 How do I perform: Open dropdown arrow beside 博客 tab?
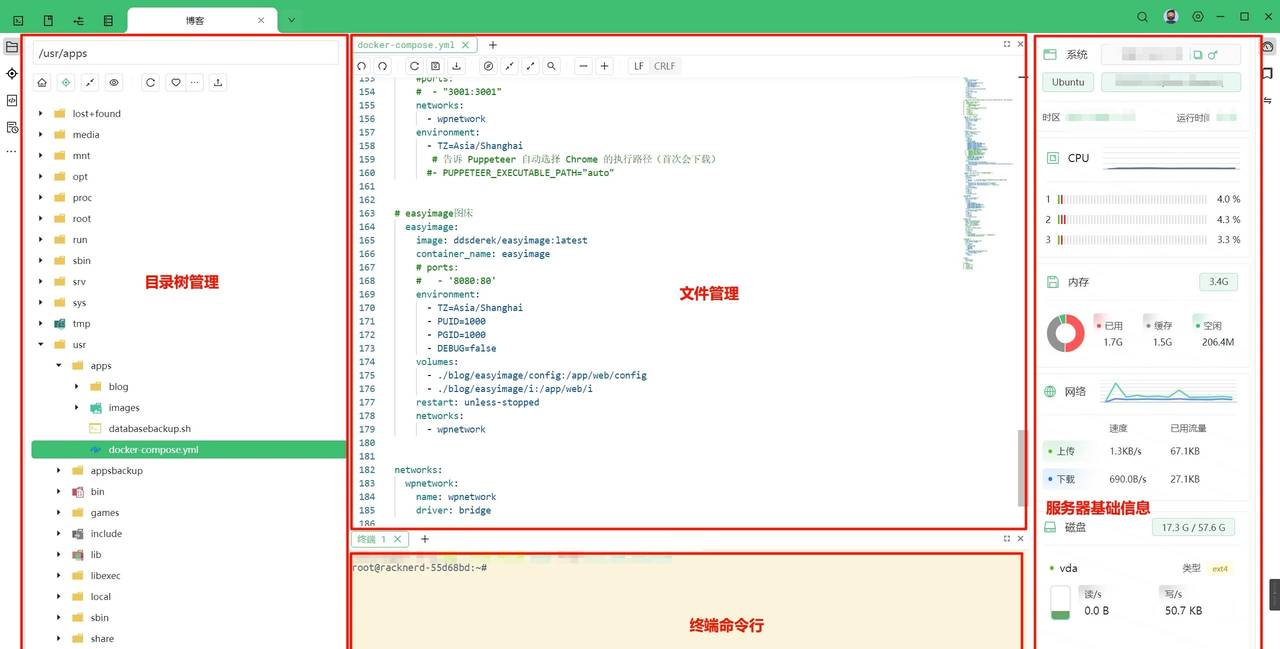pyautogui.click(x=290, y=19)
